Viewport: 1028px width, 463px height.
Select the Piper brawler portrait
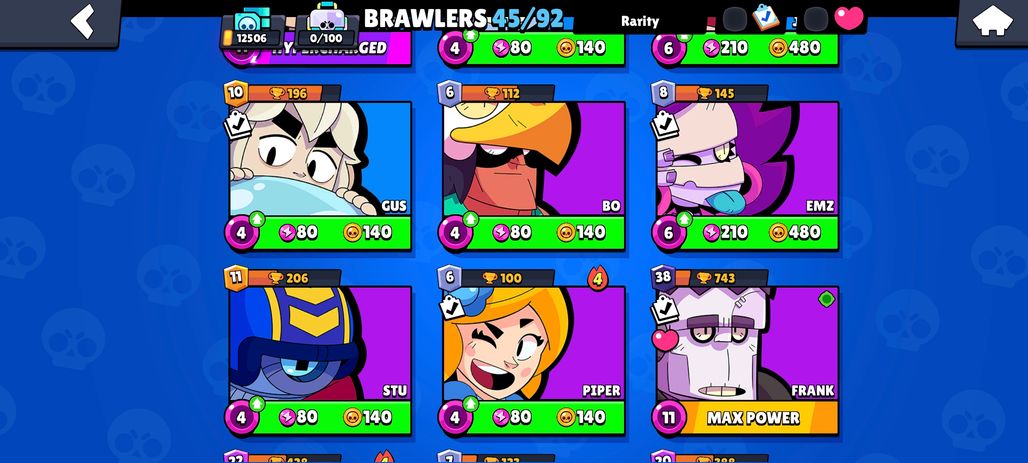[x=534, y=344]
